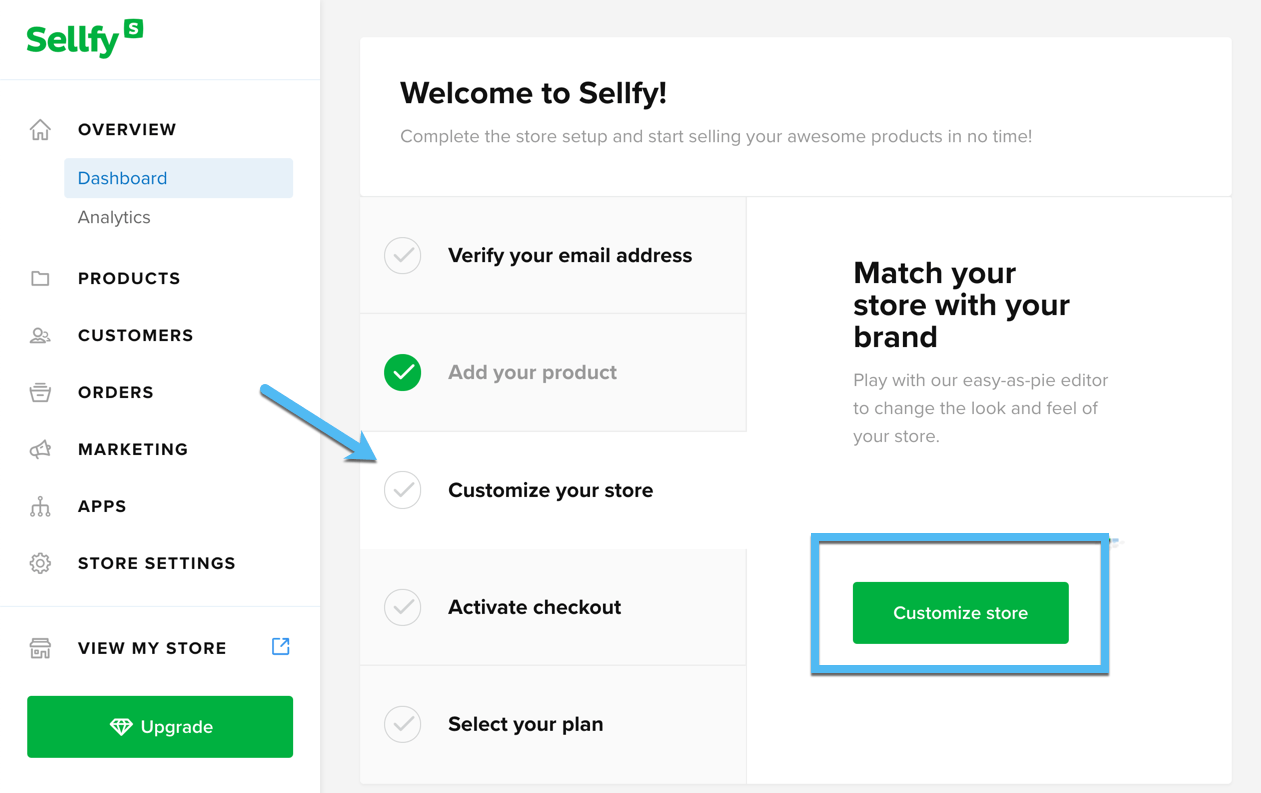Click the Upgrade button
1261x793 pixels.
pos(159,727)
